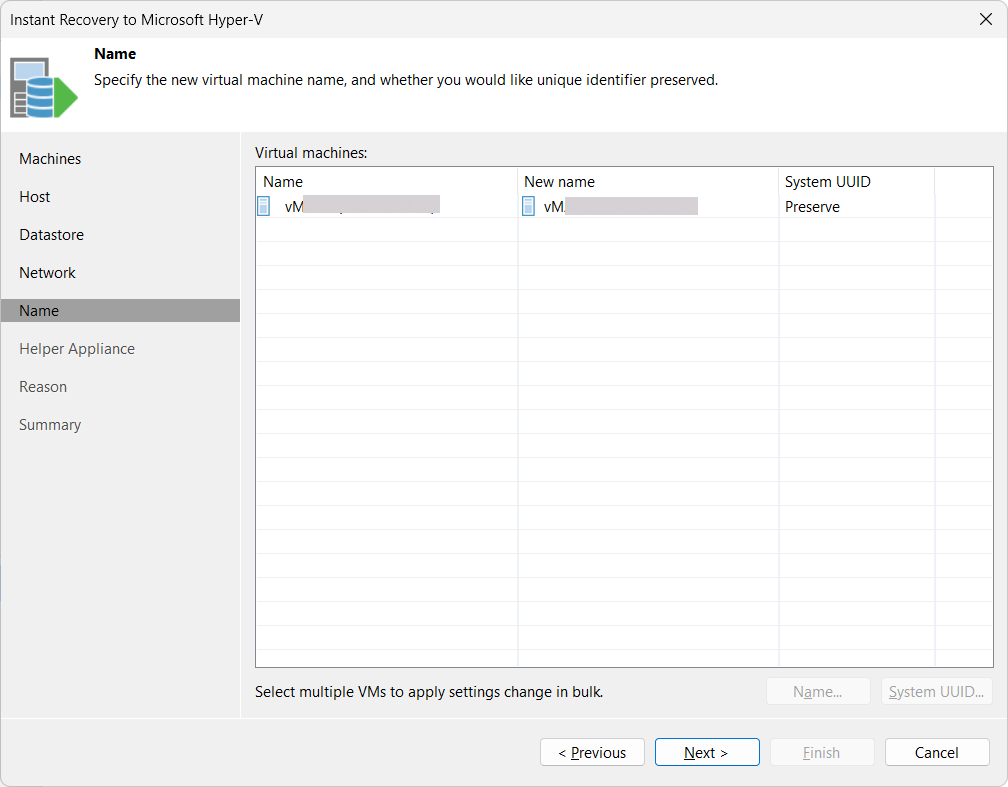Click the Previous button
This screenshot has height=787, width=1008.
pos(592,752)
